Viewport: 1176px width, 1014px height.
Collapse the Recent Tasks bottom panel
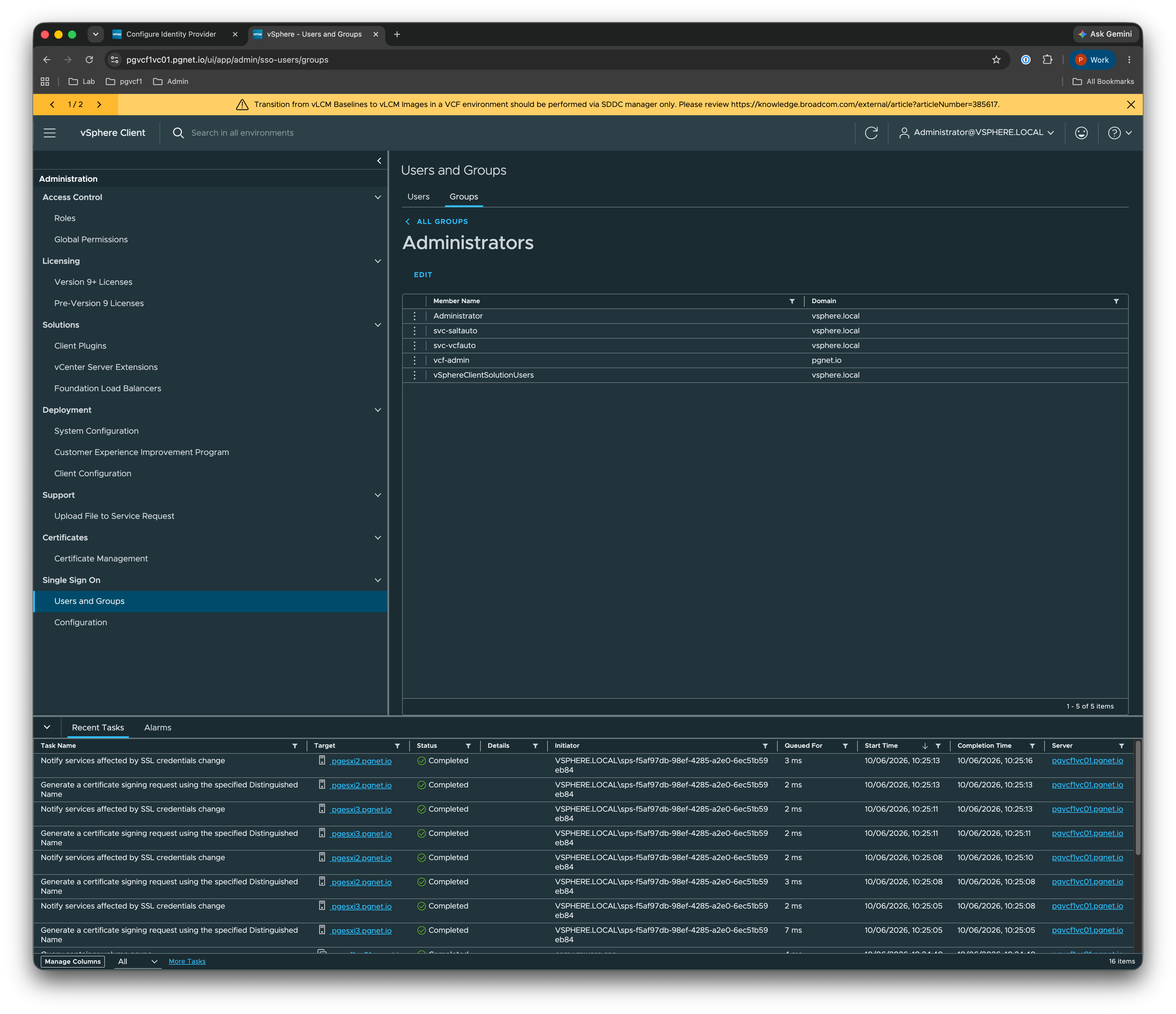[47, 727]
